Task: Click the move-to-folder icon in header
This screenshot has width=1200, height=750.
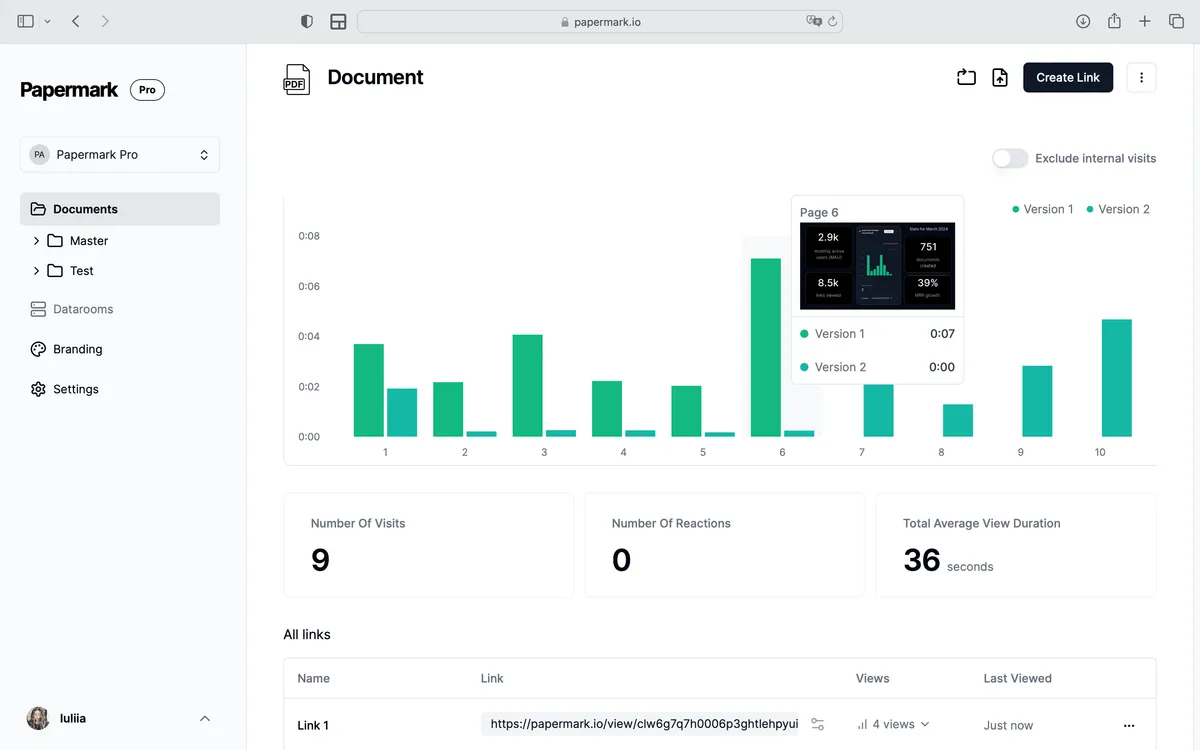Action: (x=966, y=77)
